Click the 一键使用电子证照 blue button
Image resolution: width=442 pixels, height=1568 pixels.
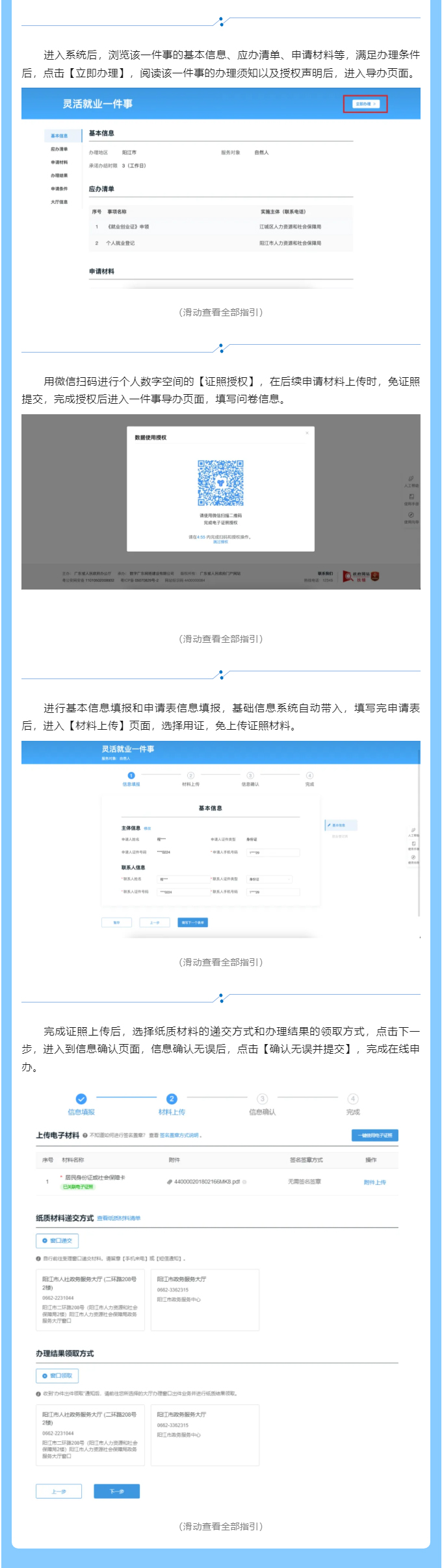coord(376,1136)
